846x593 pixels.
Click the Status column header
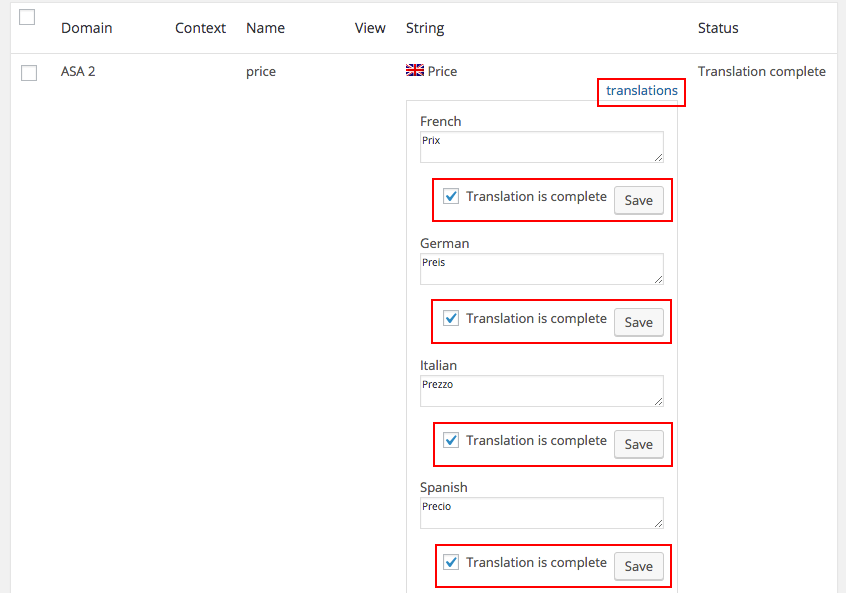tap(717, 28)
